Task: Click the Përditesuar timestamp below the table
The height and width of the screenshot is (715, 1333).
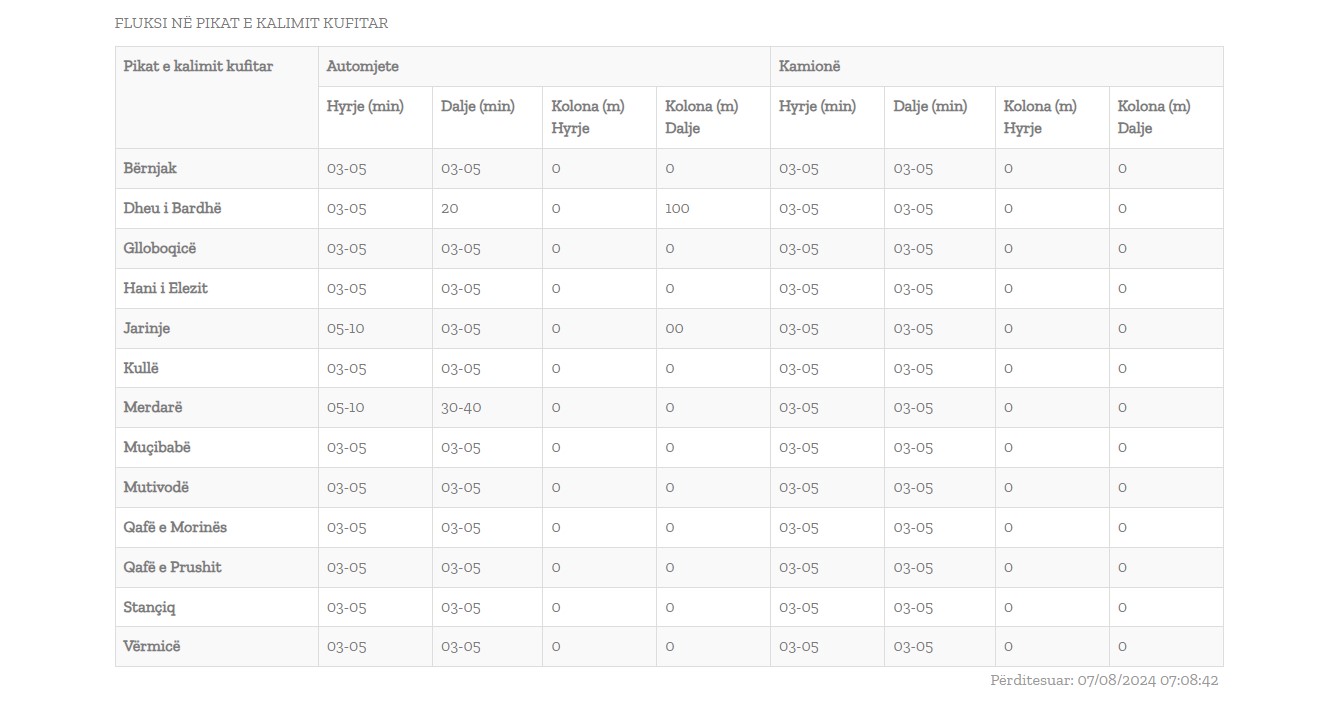Action: point(1104,680)
